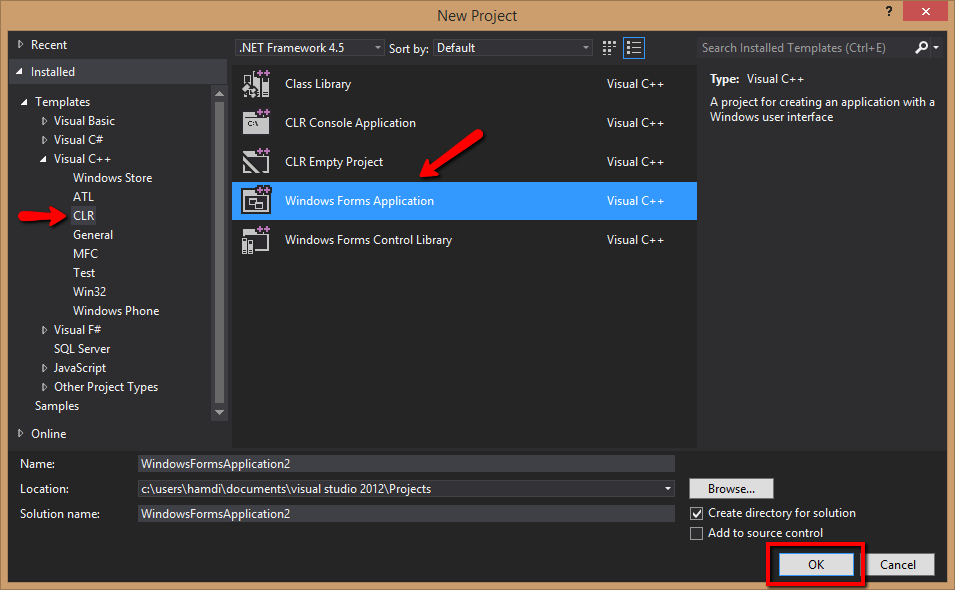Close the New Project dialog
955x590 pixels.
tap(926, 11)
